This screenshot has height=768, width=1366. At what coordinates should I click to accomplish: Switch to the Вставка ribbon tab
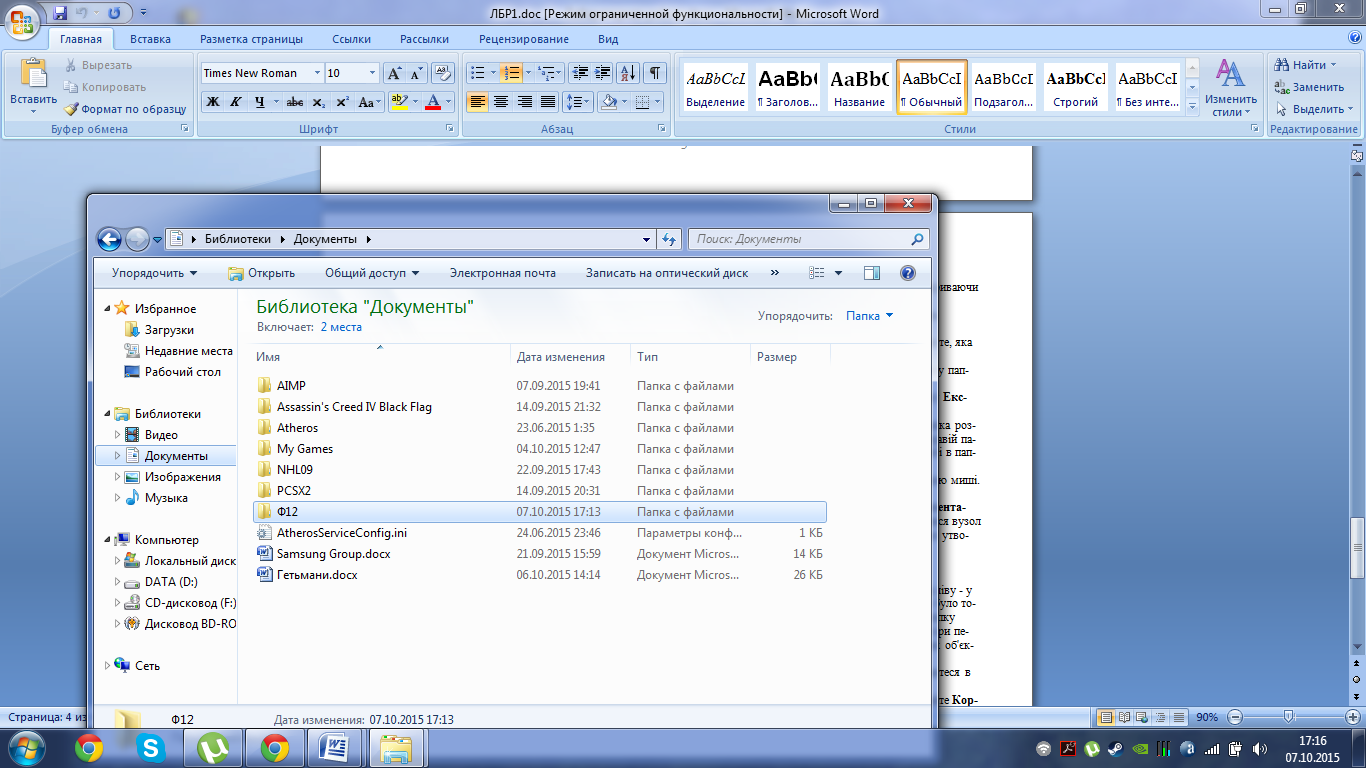point(150,39)
